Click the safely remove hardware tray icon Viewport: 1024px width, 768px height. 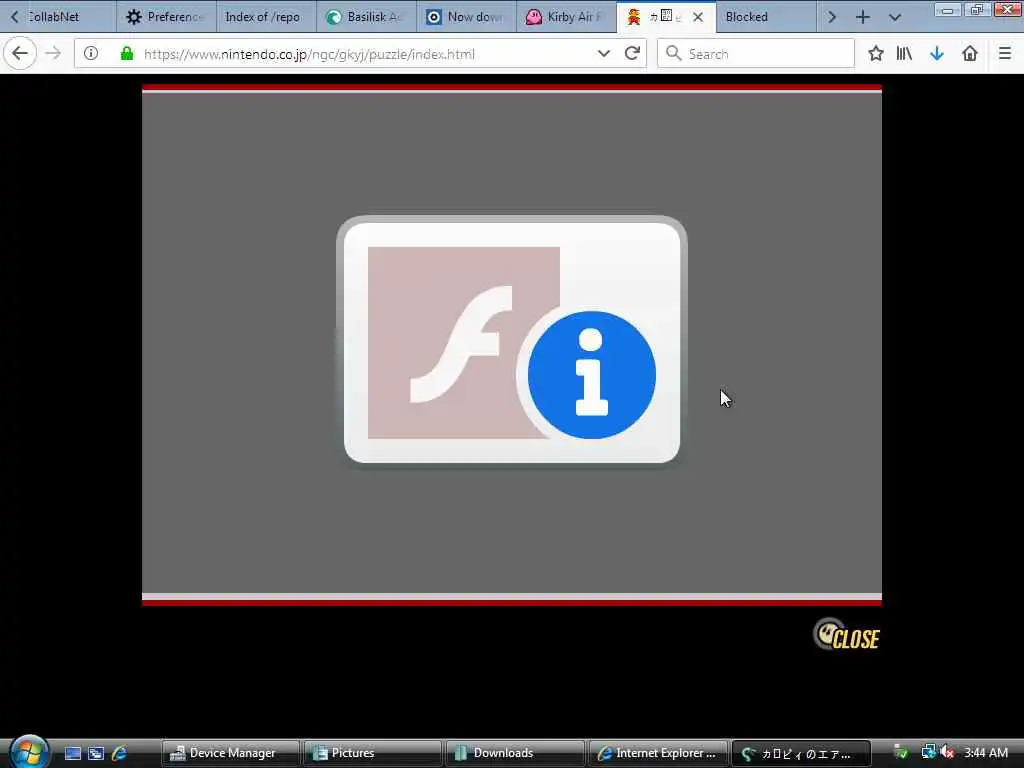[x=901, y=752]
